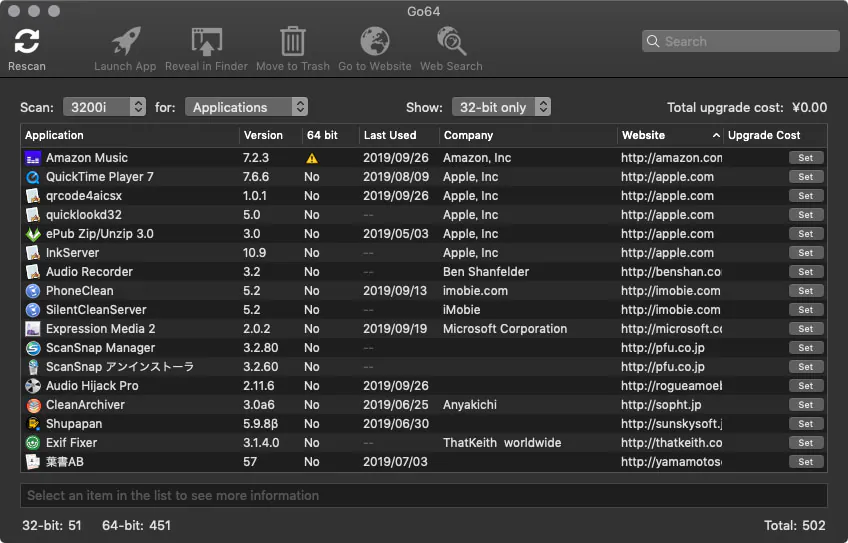Select the Amazon Music application name
Viewport: 848px width, 543px height.
tap(87, 158)
